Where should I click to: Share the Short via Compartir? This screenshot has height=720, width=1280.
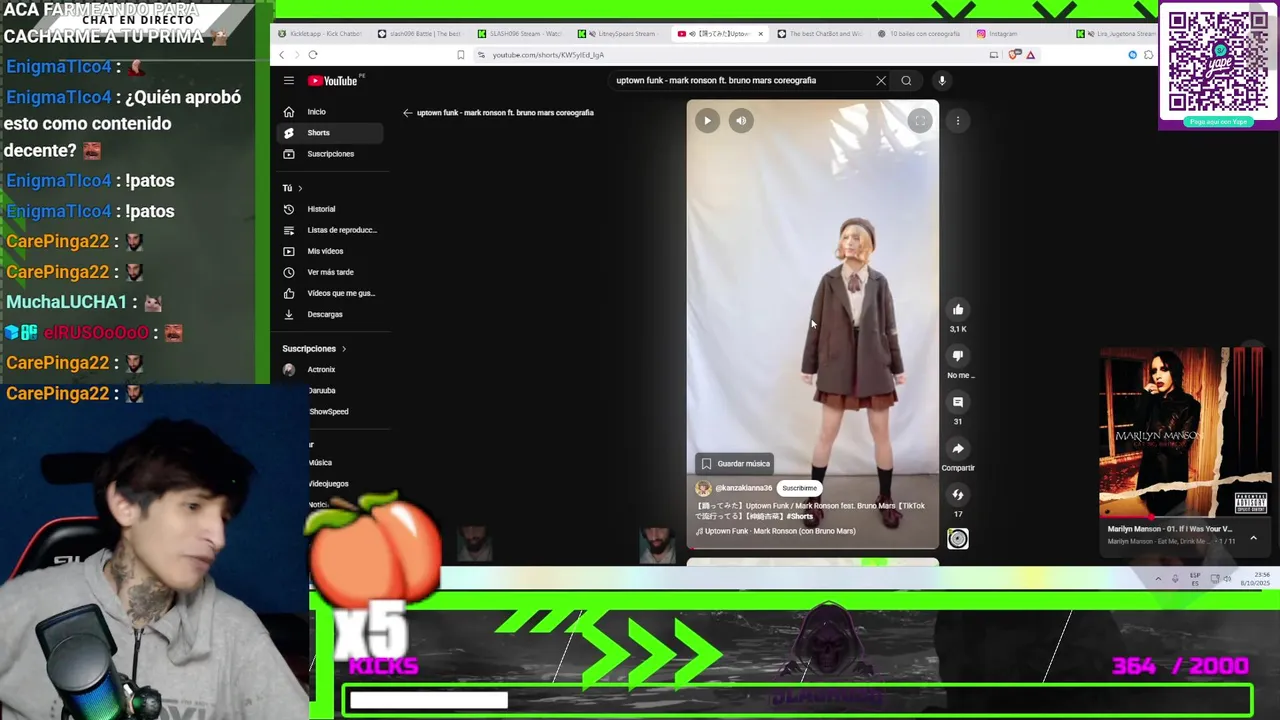pyautogui.click(x=958, y=449)
